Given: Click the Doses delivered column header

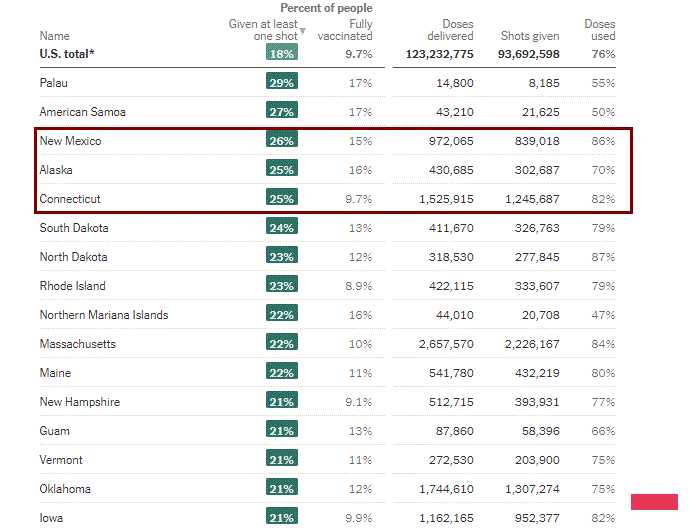Looking at the screenshot, I should (x=450, y=30).
